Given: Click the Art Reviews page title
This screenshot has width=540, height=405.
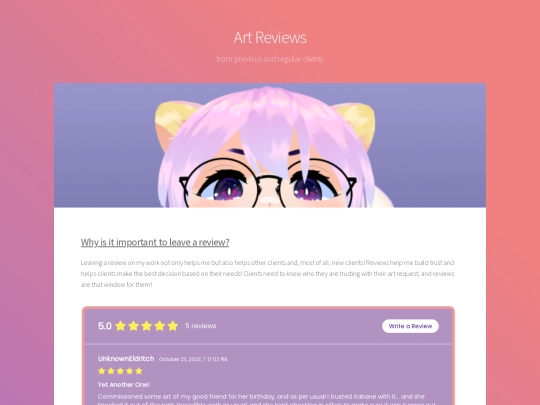Looking at the screenshot, I should point(270,38).
